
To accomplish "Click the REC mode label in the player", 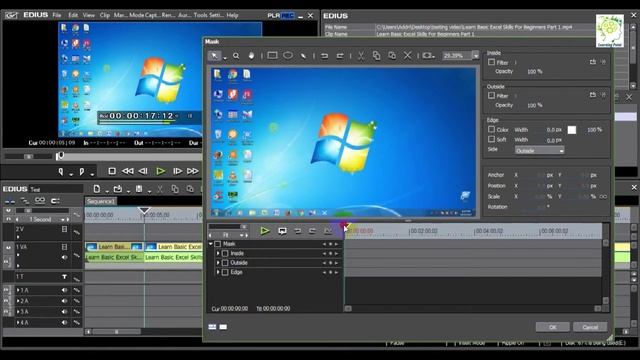I will (287, 16).
